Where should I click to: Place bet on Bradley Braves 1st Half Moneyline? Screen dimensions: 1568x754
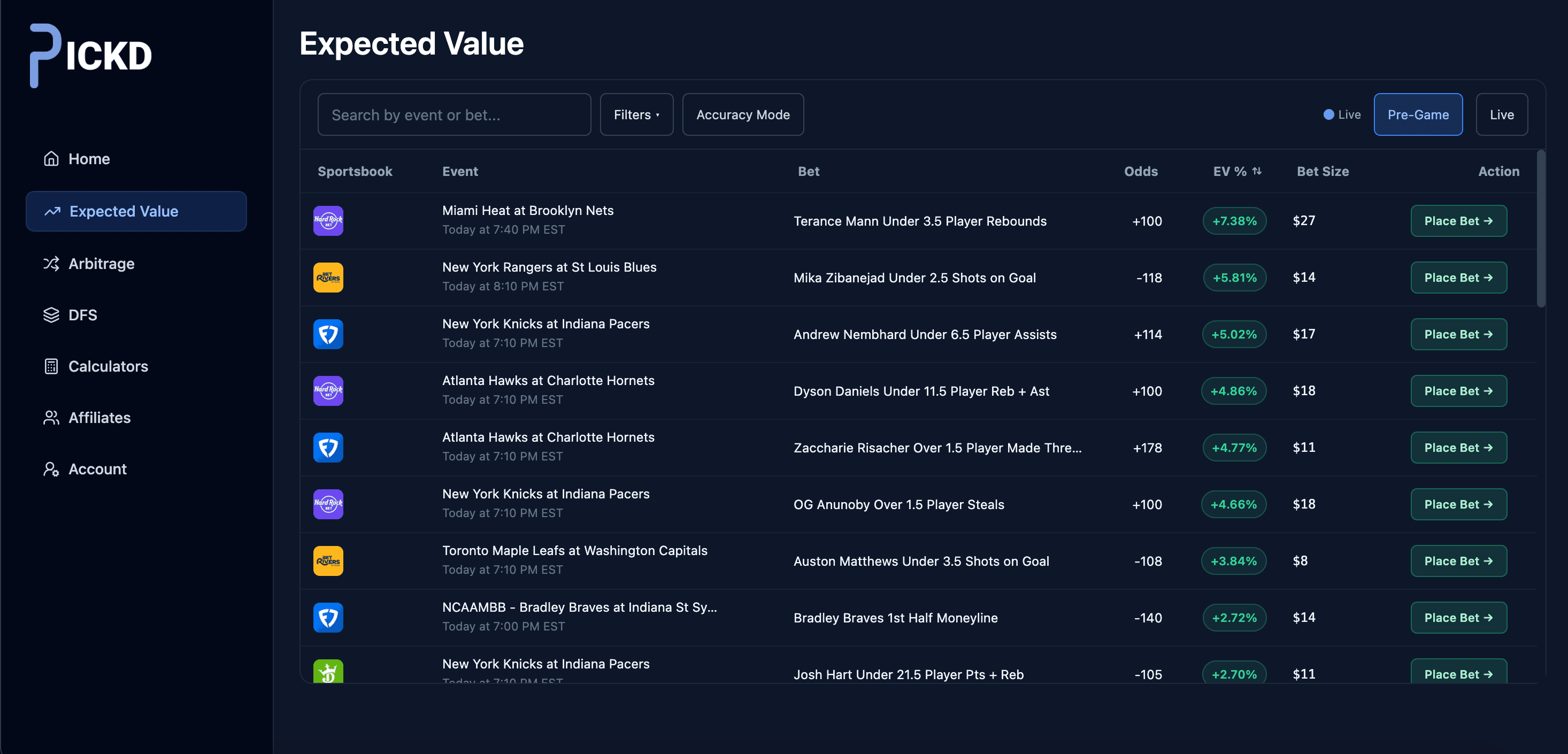coord(1458,617)
